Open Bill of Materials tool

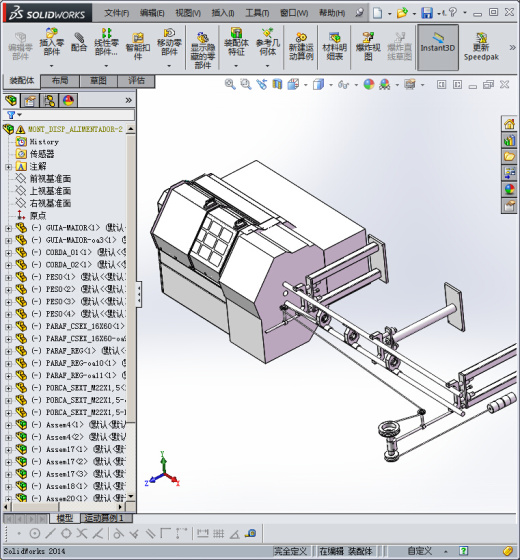(335, 46)
